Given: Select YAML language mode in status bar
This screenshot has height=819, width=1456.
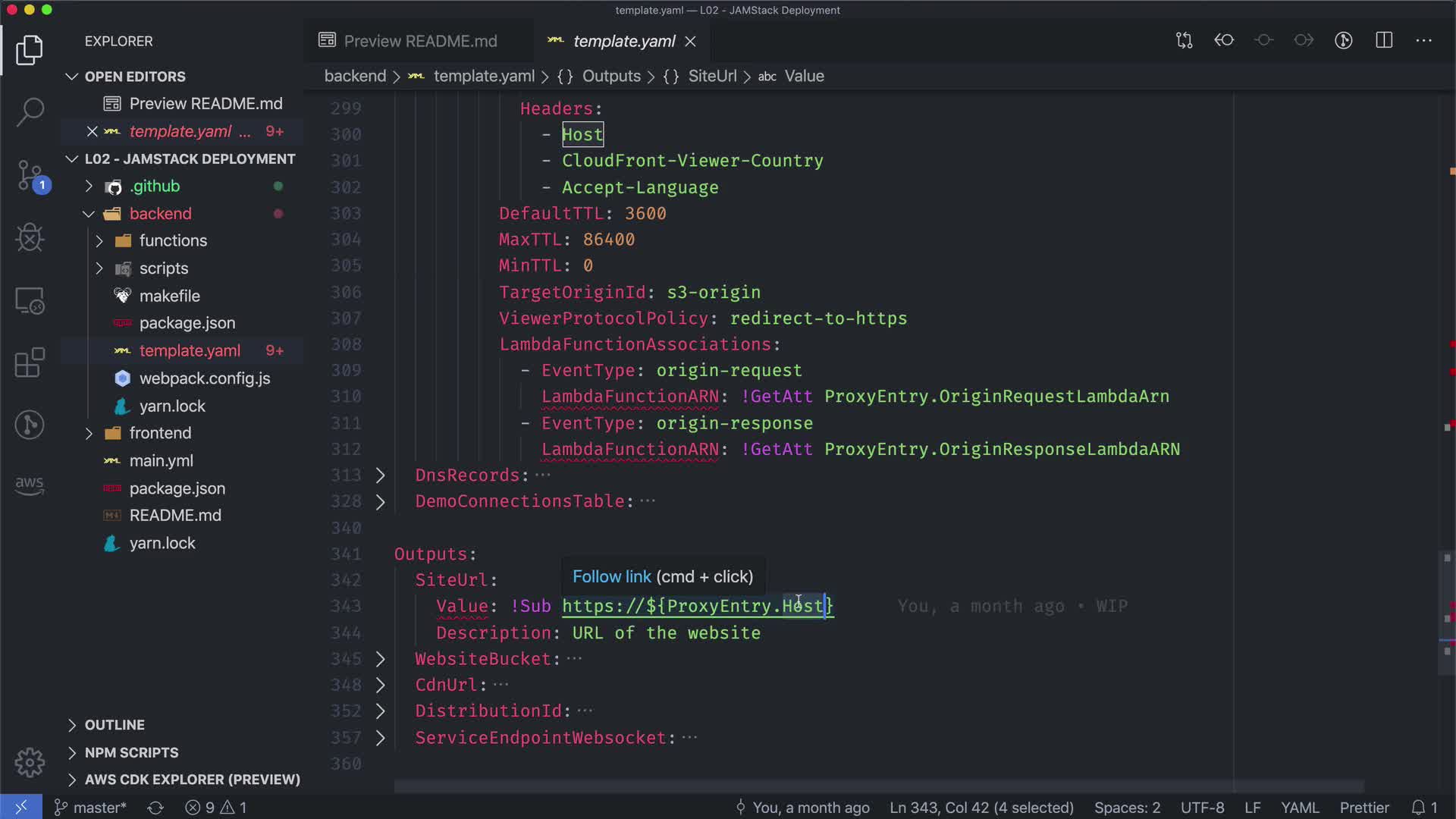Looking at the screenshot, I should [1299, 808].
